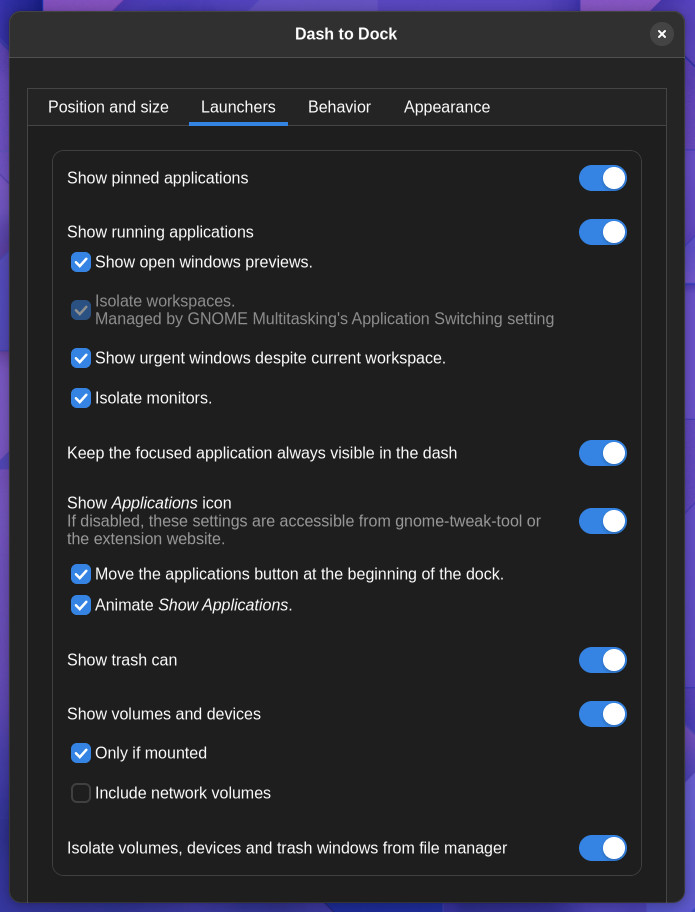The width and height of the screenshot is (695, 912).
Task: Switch to the Behavior tab
Action: coord(339,107)
